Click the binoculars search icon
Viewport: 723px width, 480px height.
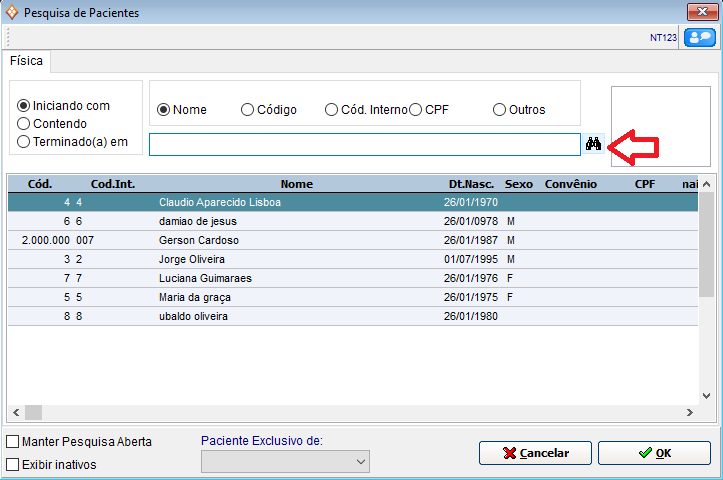click(x=593, y=144)
